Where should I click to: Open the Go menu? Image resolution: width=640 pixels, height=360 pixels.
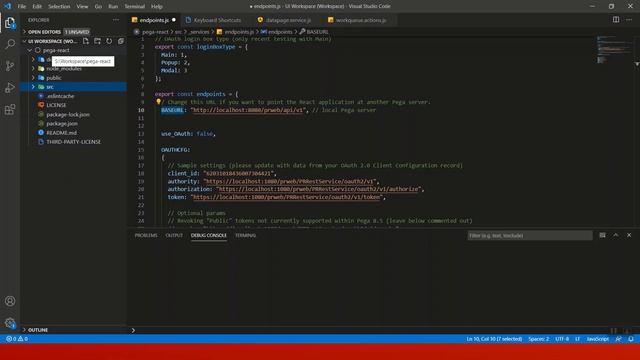click(x=98, y=7)
